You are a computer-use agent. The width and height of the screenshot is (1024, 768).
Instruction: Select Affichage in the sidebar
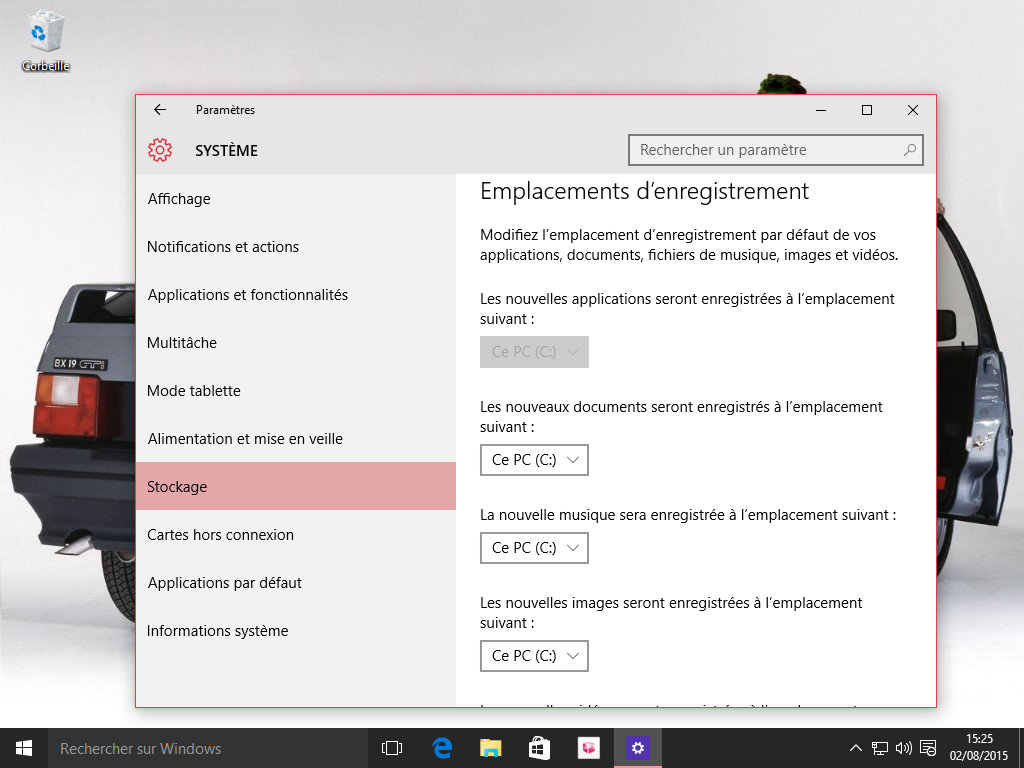(179, 199)
